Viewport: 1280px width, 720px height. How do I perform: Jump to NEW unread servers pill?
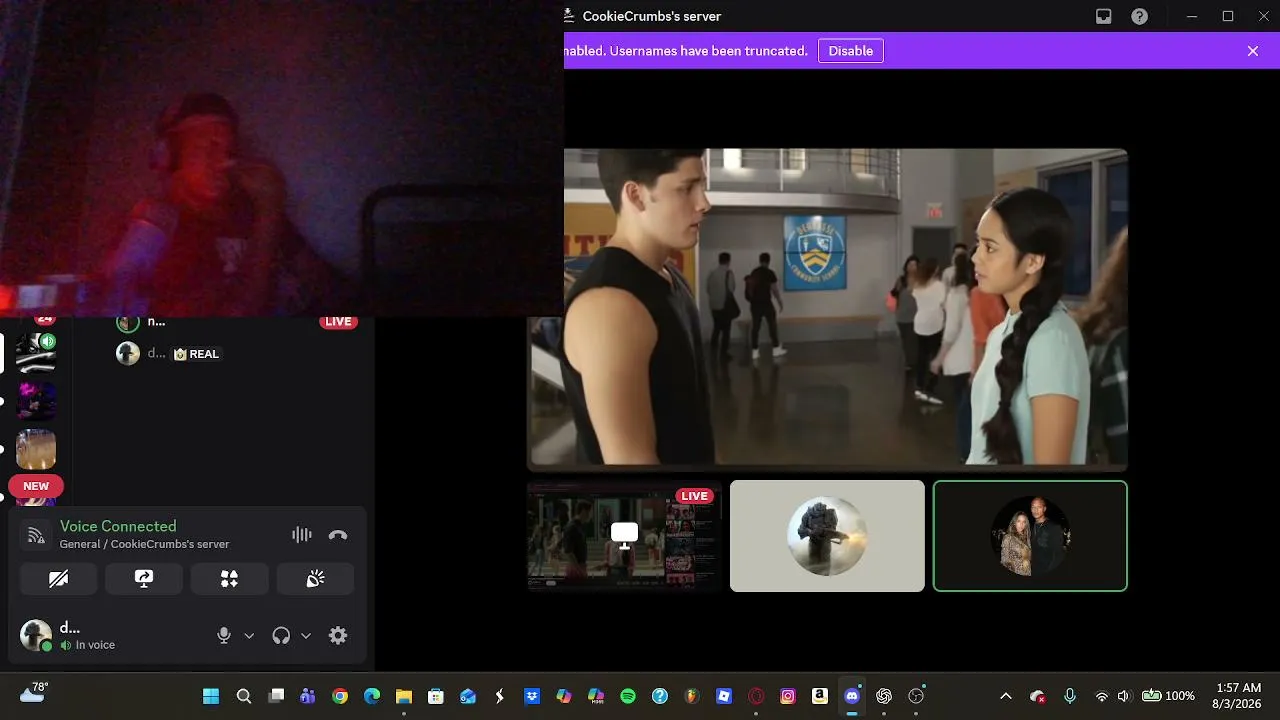click(36, 486)
